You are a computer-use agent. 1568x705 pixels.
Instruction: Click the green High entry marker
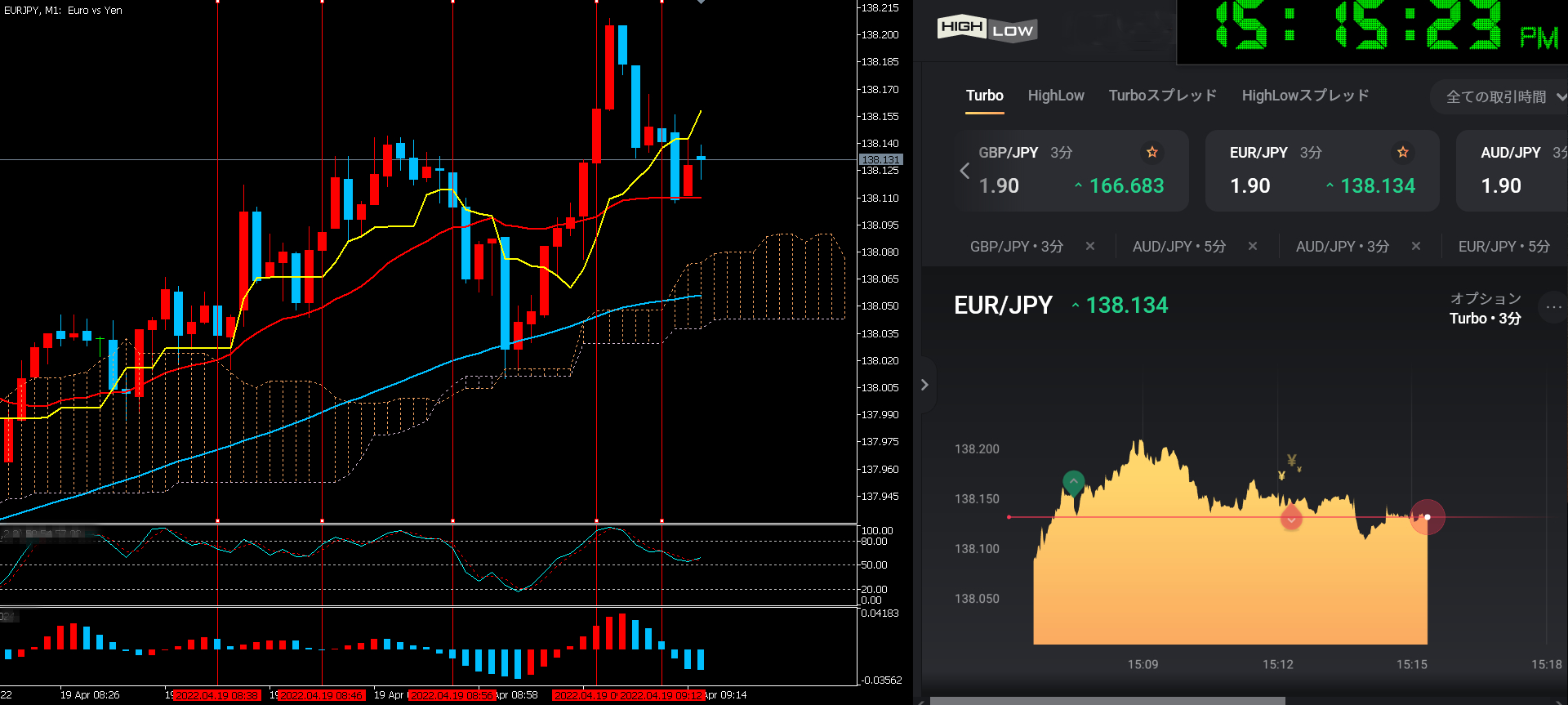point(1073,483)
